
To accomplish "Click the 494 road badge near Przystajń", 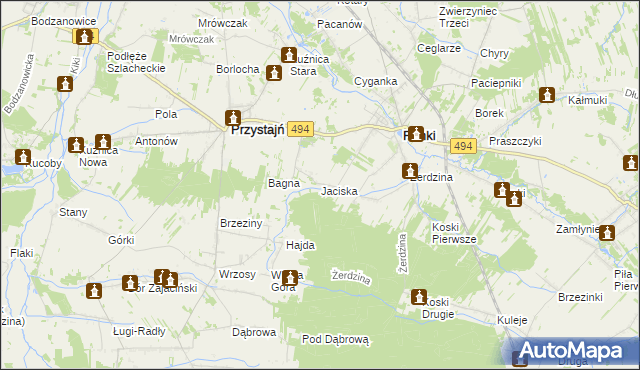I will (300, 129).
